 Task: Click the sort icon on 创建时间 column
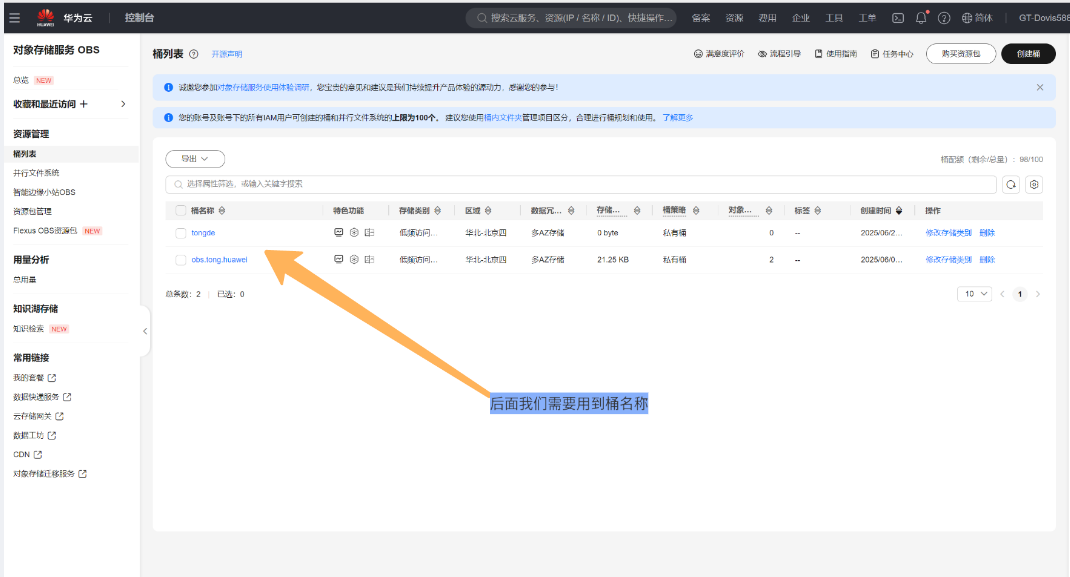(x=899, y=211)
